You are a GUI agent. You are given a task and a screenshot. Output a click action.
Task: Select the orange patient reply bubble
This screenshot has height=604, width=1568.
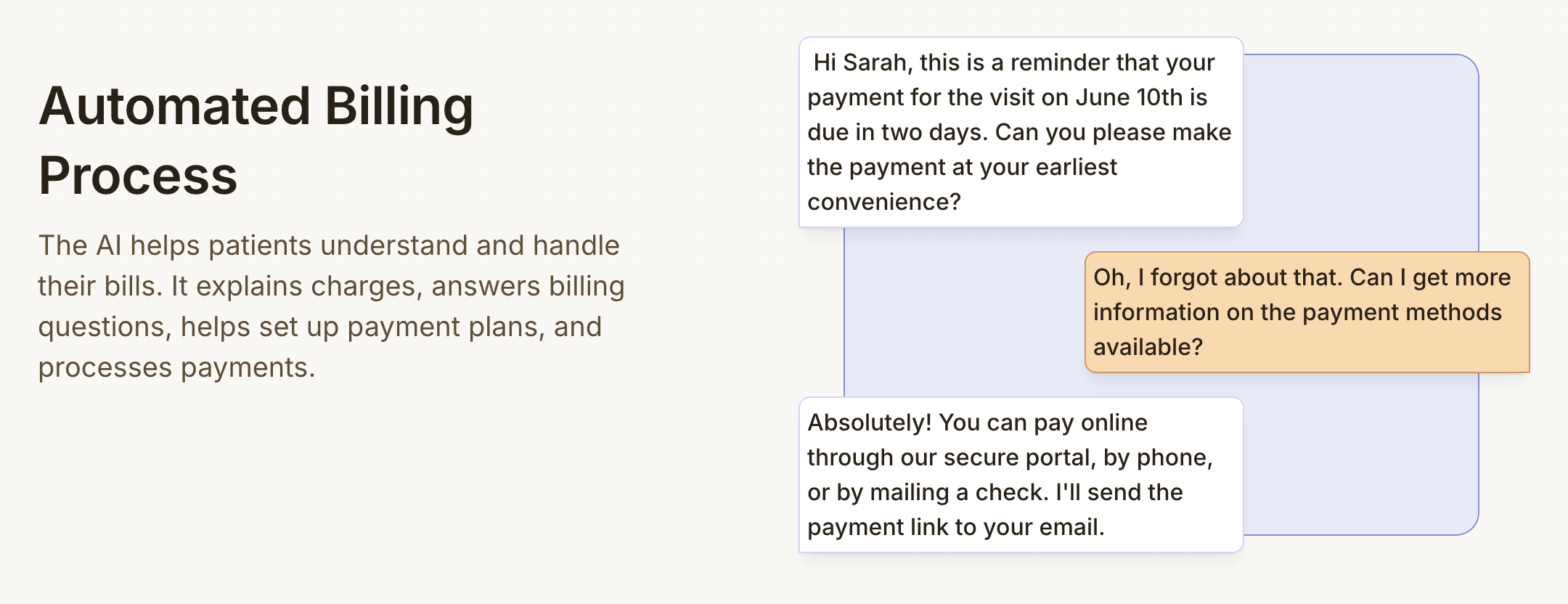[1307, 312]
